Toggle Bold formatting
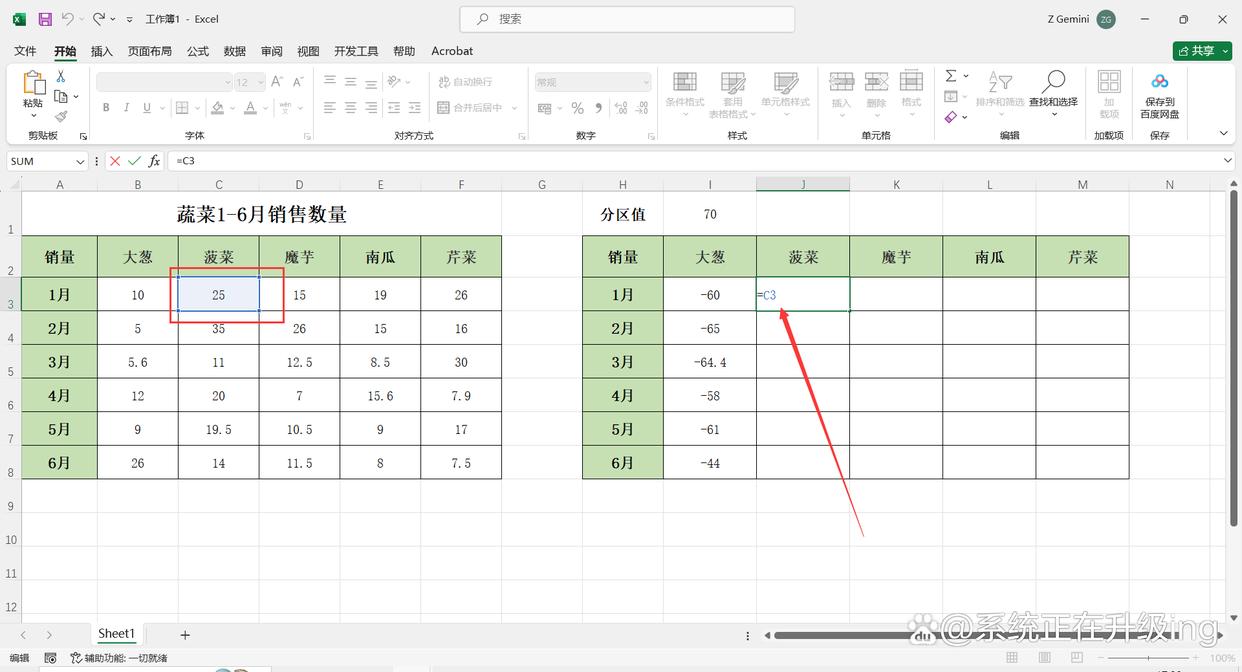Screen dimensions: 1242x672 (x=106, y=108)
